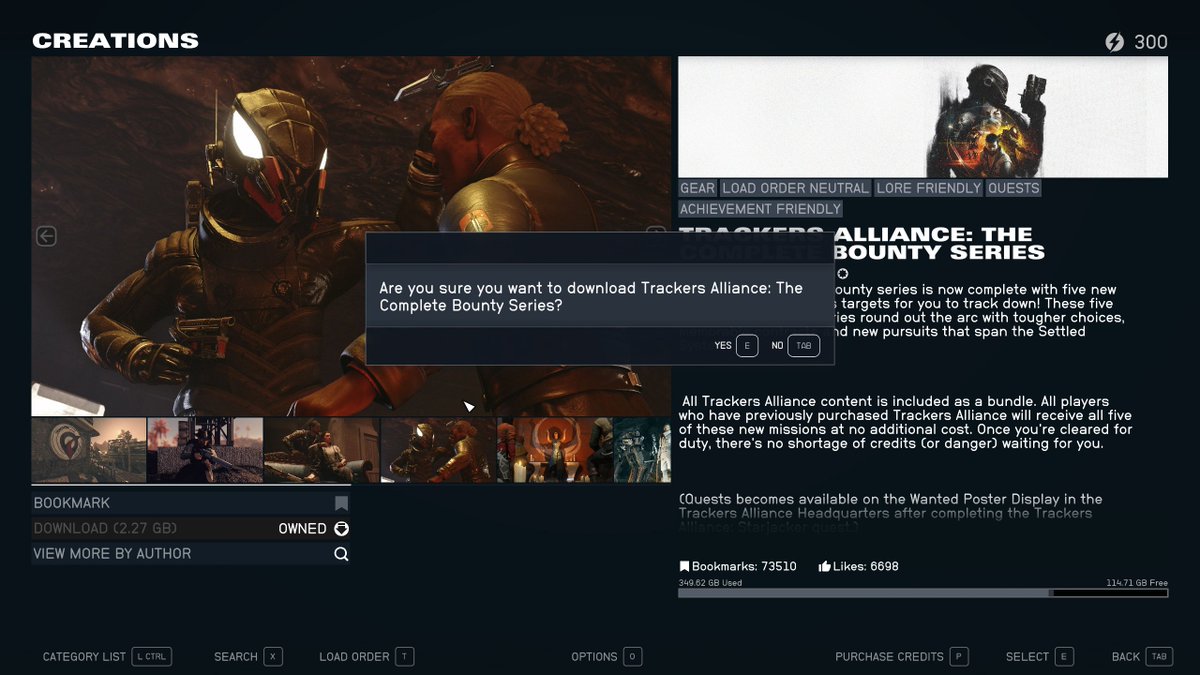Open CATEGORY LIST in the bottom bar
Screen dimensions: 1200x675
click(84, 657)
